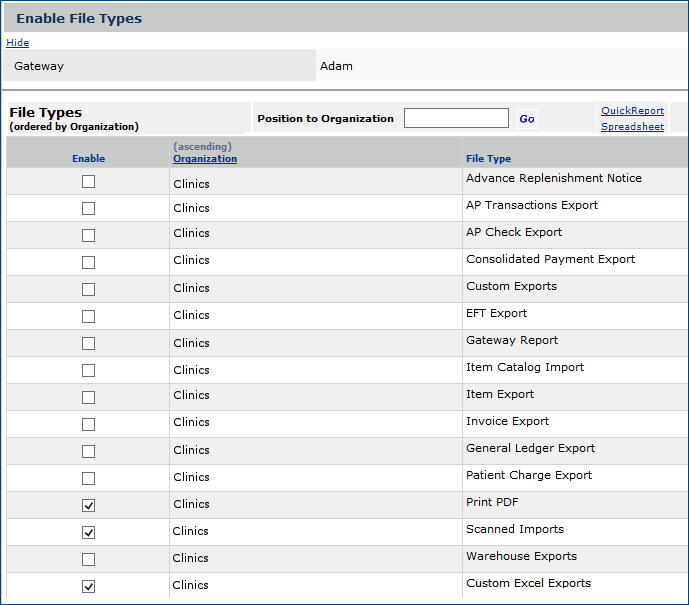
Task: Click the Hide link
Action: (18, 43)
